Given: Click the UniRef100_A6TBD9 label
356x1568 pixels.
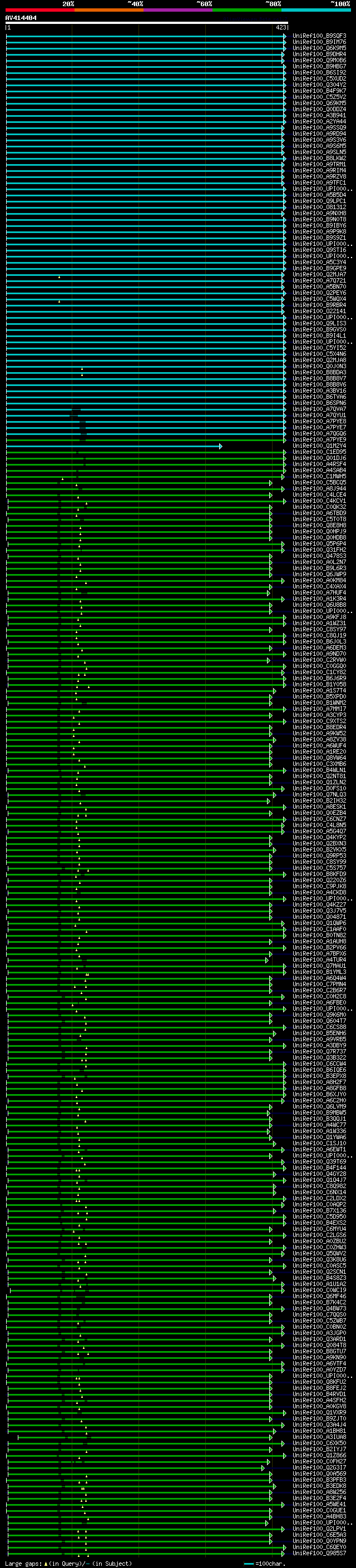Looking at the screenshot, I should pos(319,514).
